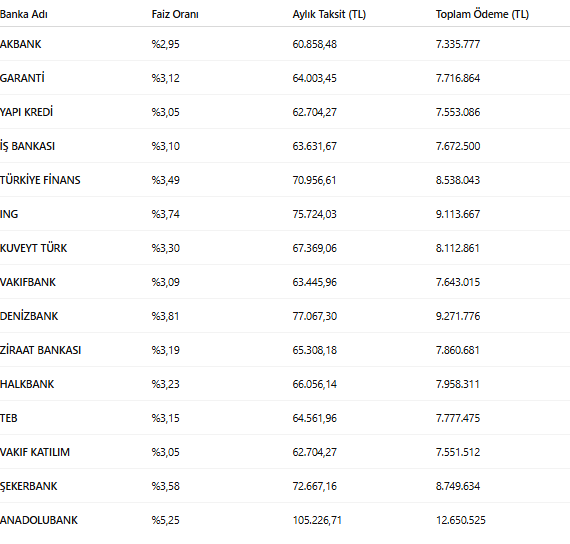Click TEB interest rate %3,15

click(x=165, y=418)
